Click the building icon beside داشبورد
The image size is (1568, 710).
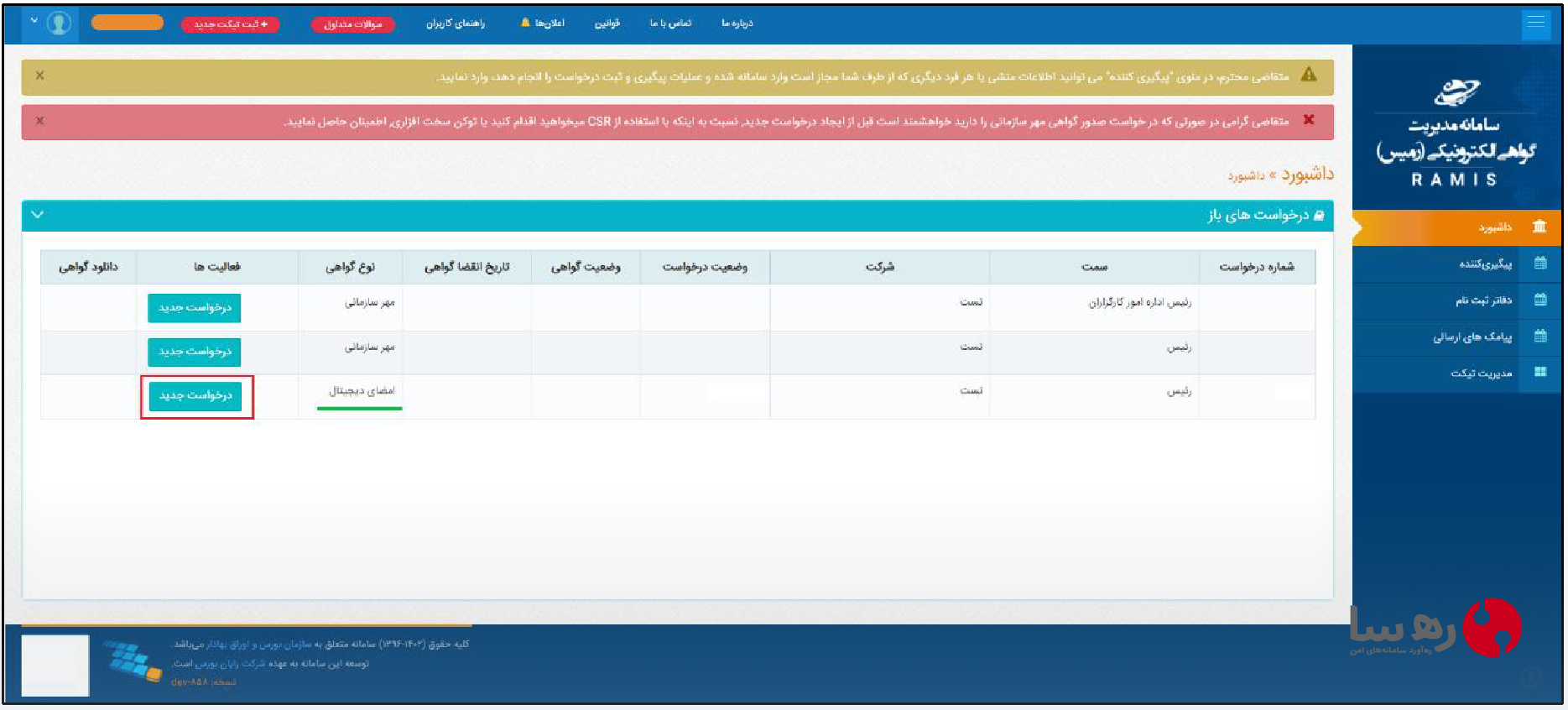pos(1539,227)
